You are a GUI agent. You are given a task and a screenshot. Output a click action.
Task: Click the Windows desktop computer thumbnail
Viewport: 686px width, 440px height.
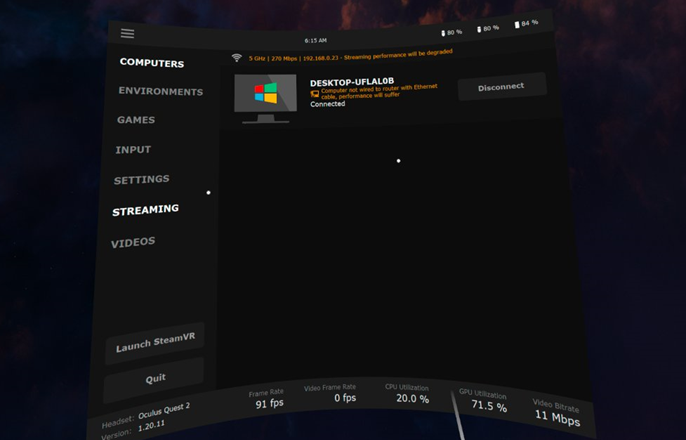[x=266, y=99]
